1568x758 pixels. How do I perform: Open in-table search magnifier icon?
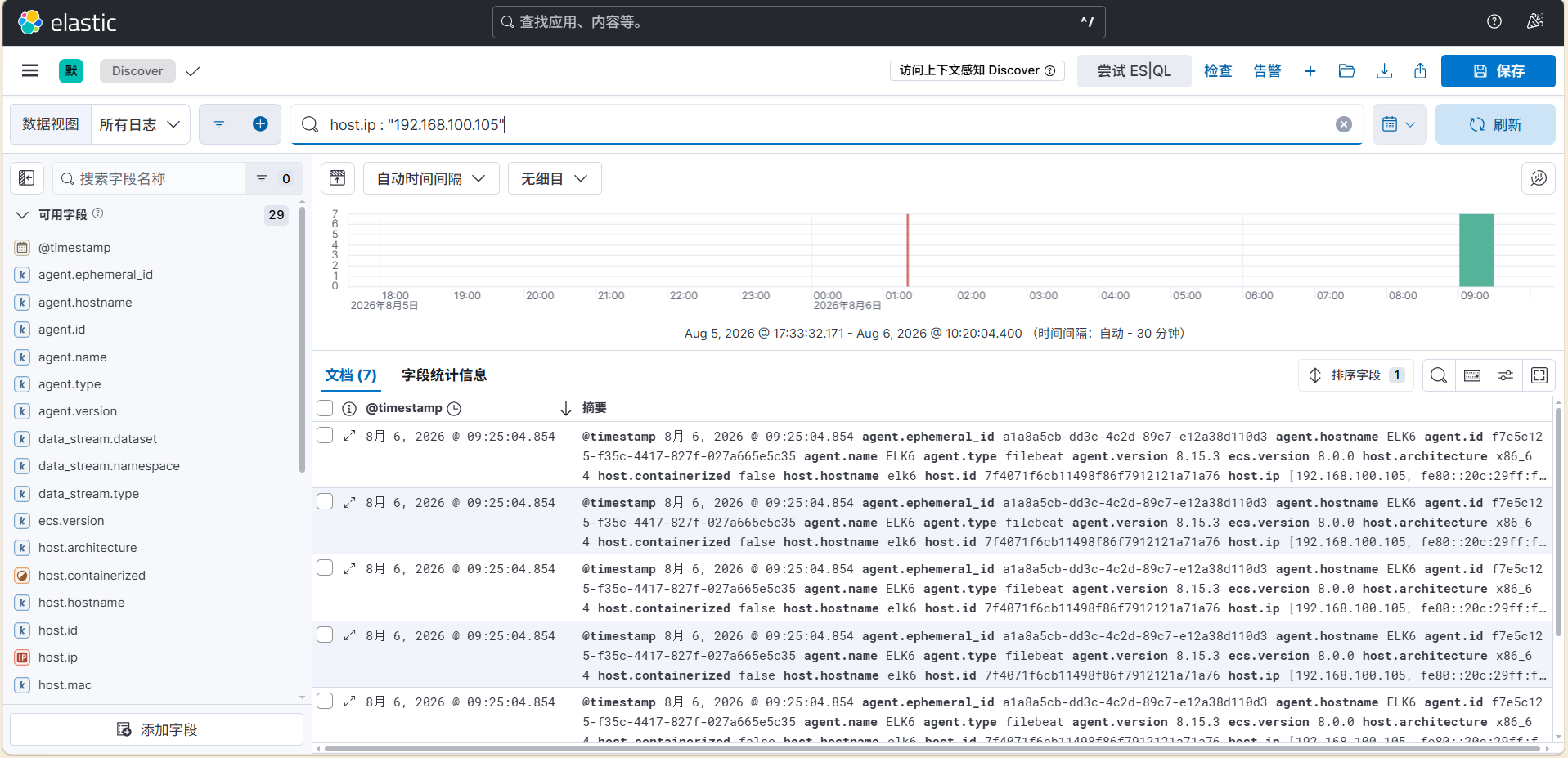point(1439,375)
